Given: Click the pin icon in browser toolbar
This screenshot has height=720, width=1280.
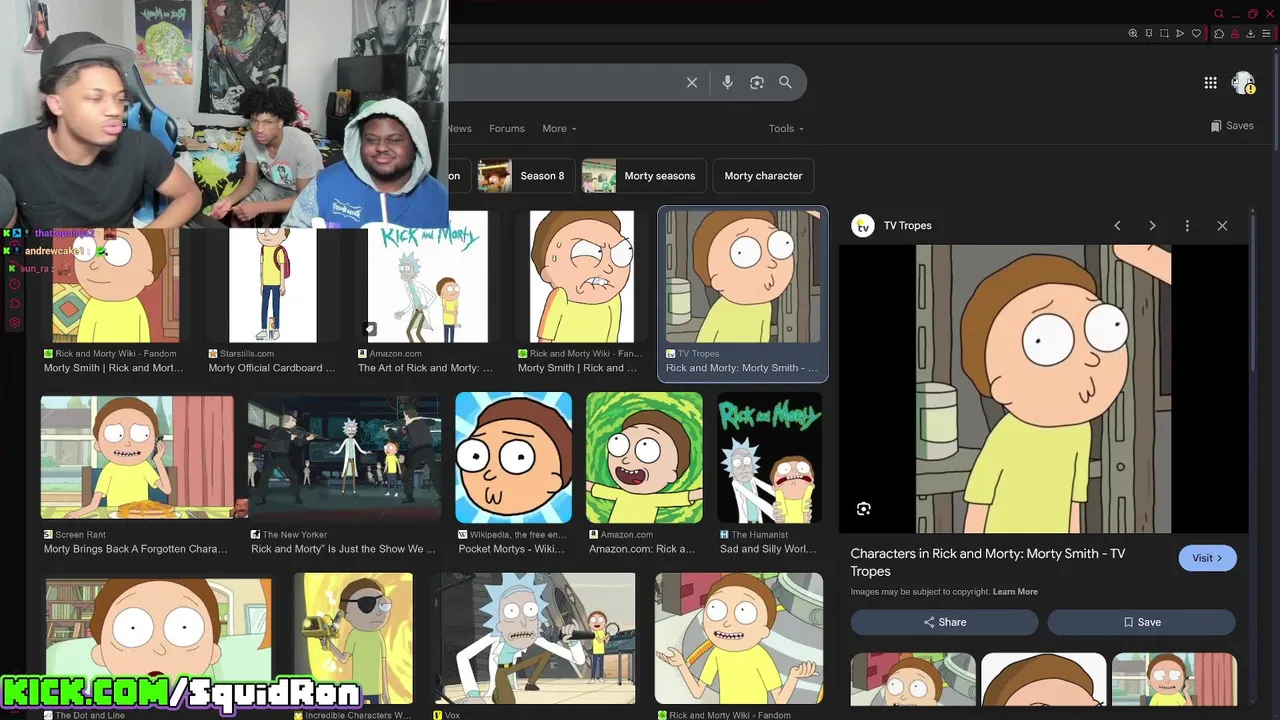Looking at the screenshot, I should [1149, 33].
